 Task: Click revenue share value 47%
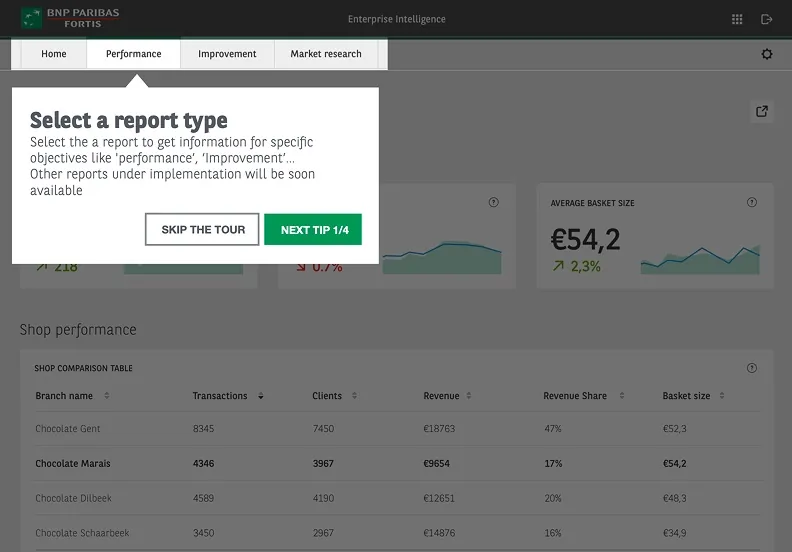553,429
